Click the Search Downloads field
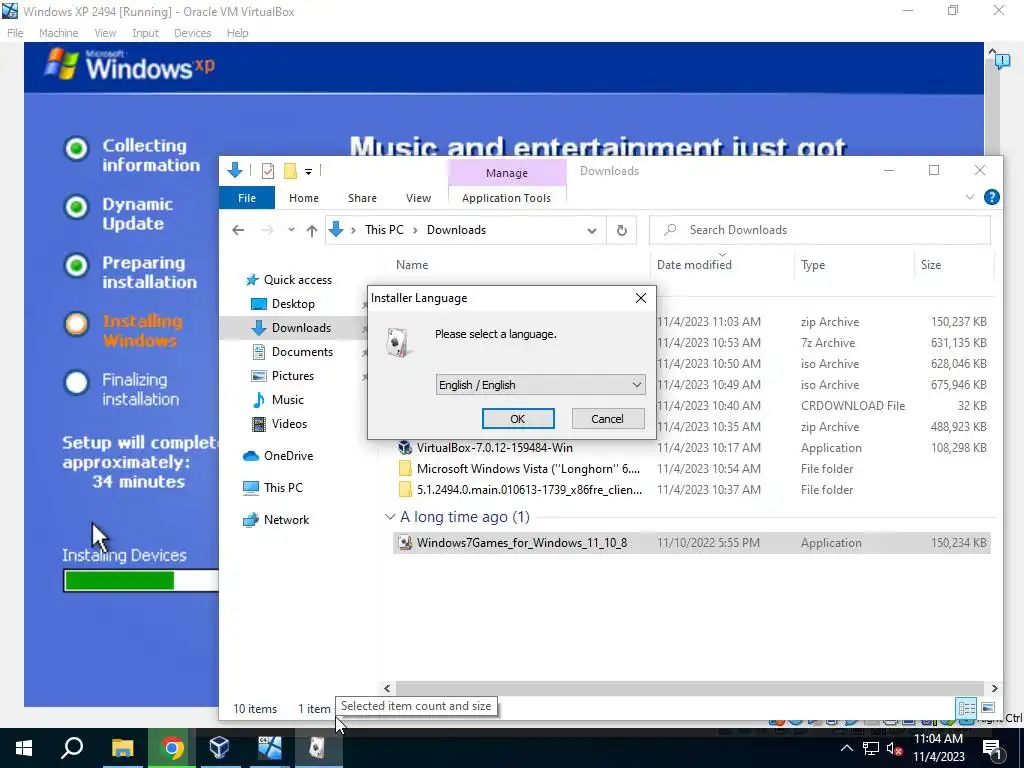1024x768 pixels. point(820,230)
